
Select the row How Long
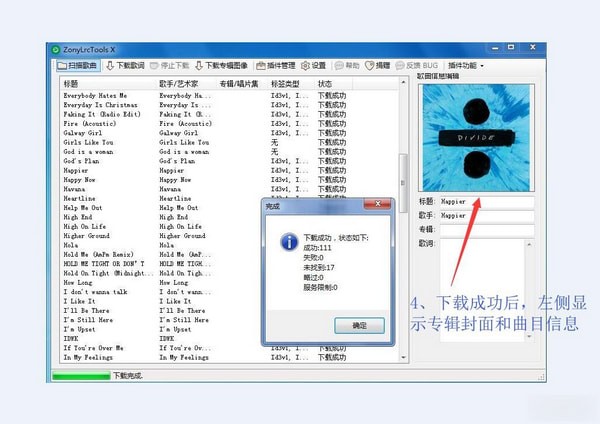[161, 283]
